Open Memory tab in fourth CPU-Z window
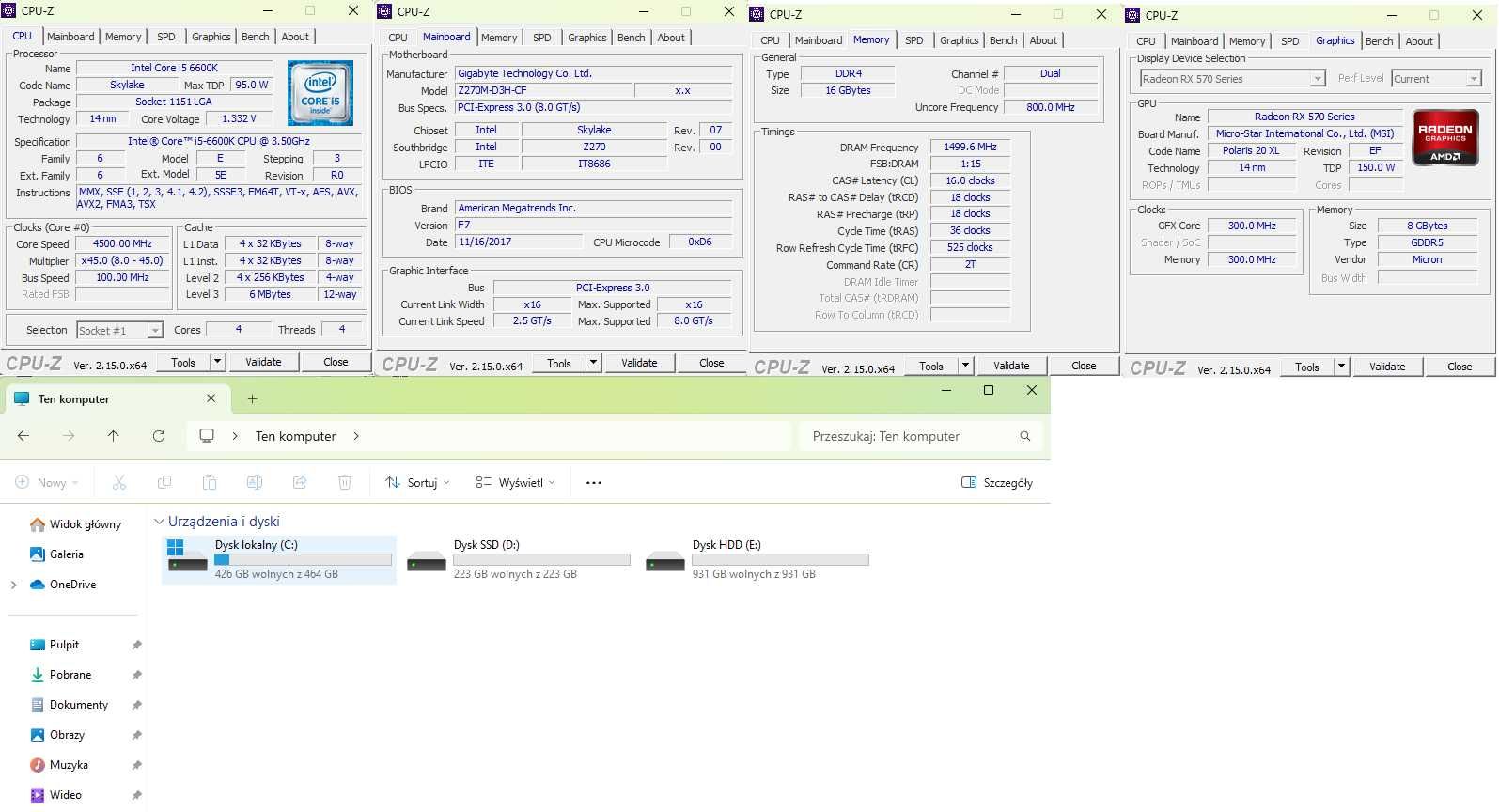This screenshot has width=1499, height=812. click(x=1247, y=41)
